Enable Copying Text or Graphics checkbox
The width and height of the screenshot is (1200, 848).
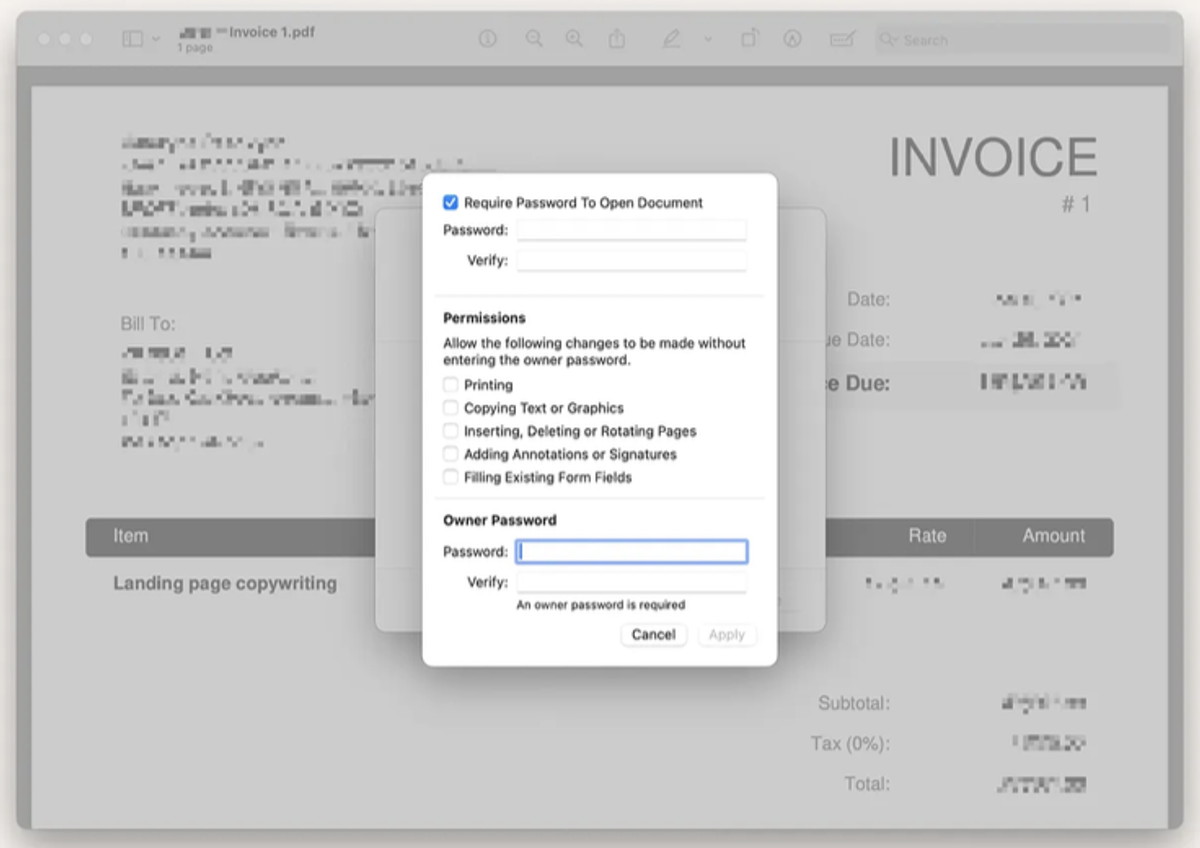(451, 408)
